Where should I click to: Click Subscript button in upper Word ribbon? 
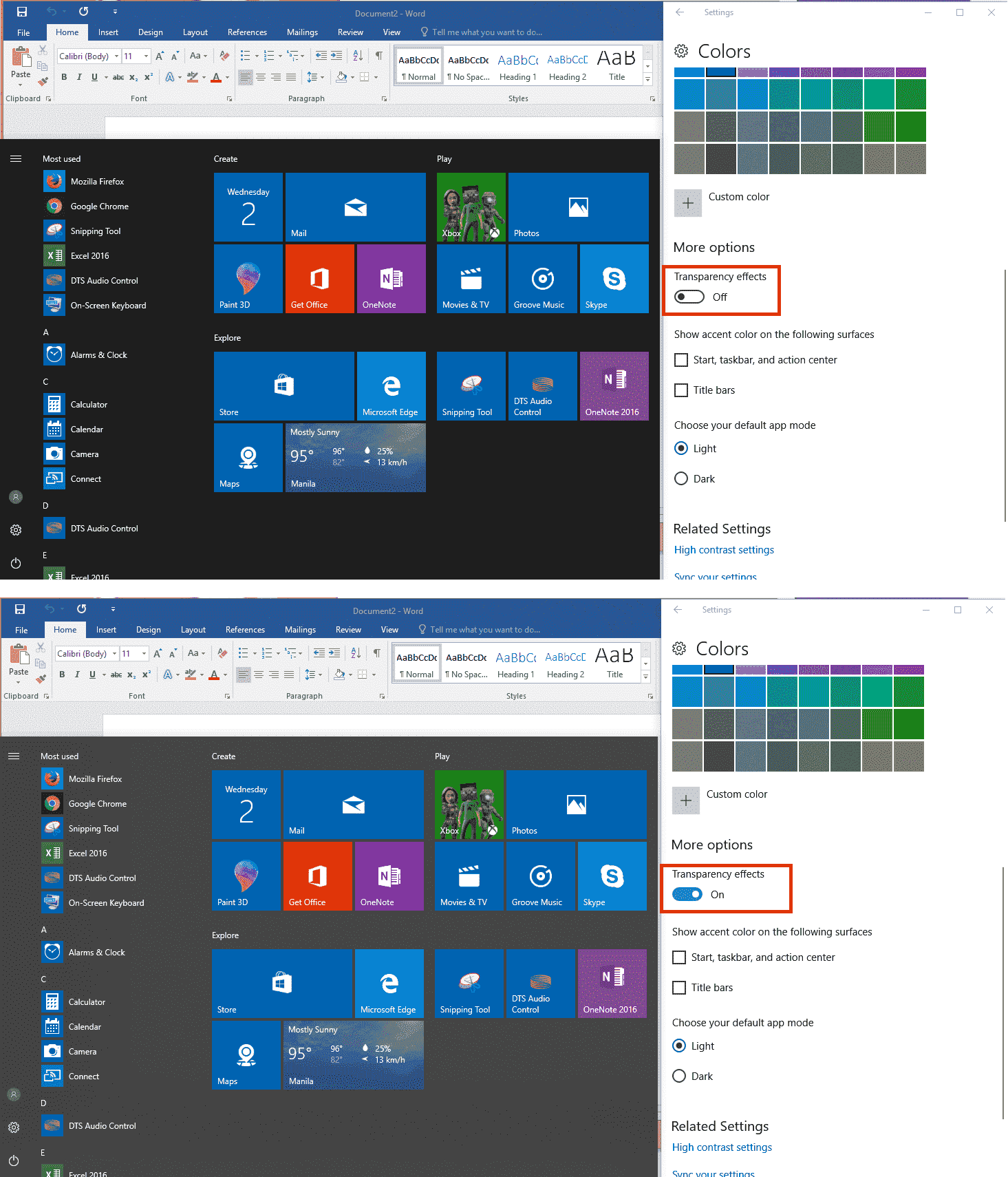[133, 77]
